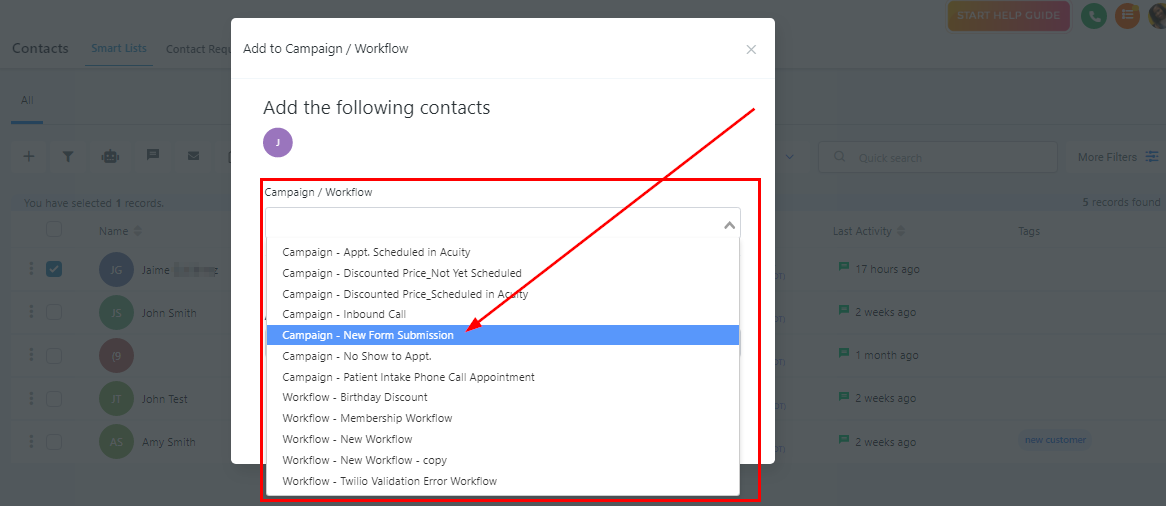Collapse the Campaign / Workflow dropdown
This screenshot has width=1166, height=506.
click(x=729, y=226)
